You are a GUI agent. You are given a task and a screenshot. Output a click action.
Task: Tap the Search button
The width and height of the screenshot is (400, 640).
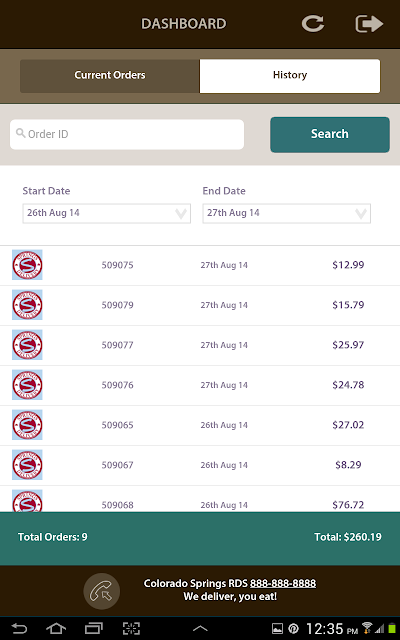click(x=330, y=134)
